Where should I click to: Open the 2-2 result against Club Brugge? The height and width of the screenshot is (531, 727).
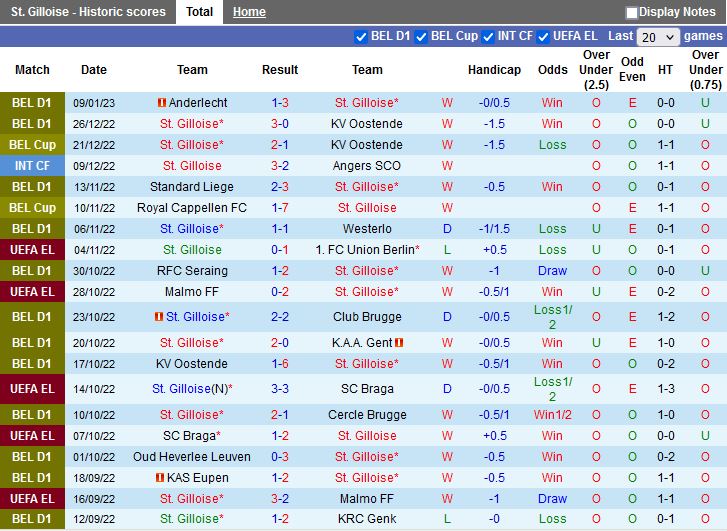point(280,317)
